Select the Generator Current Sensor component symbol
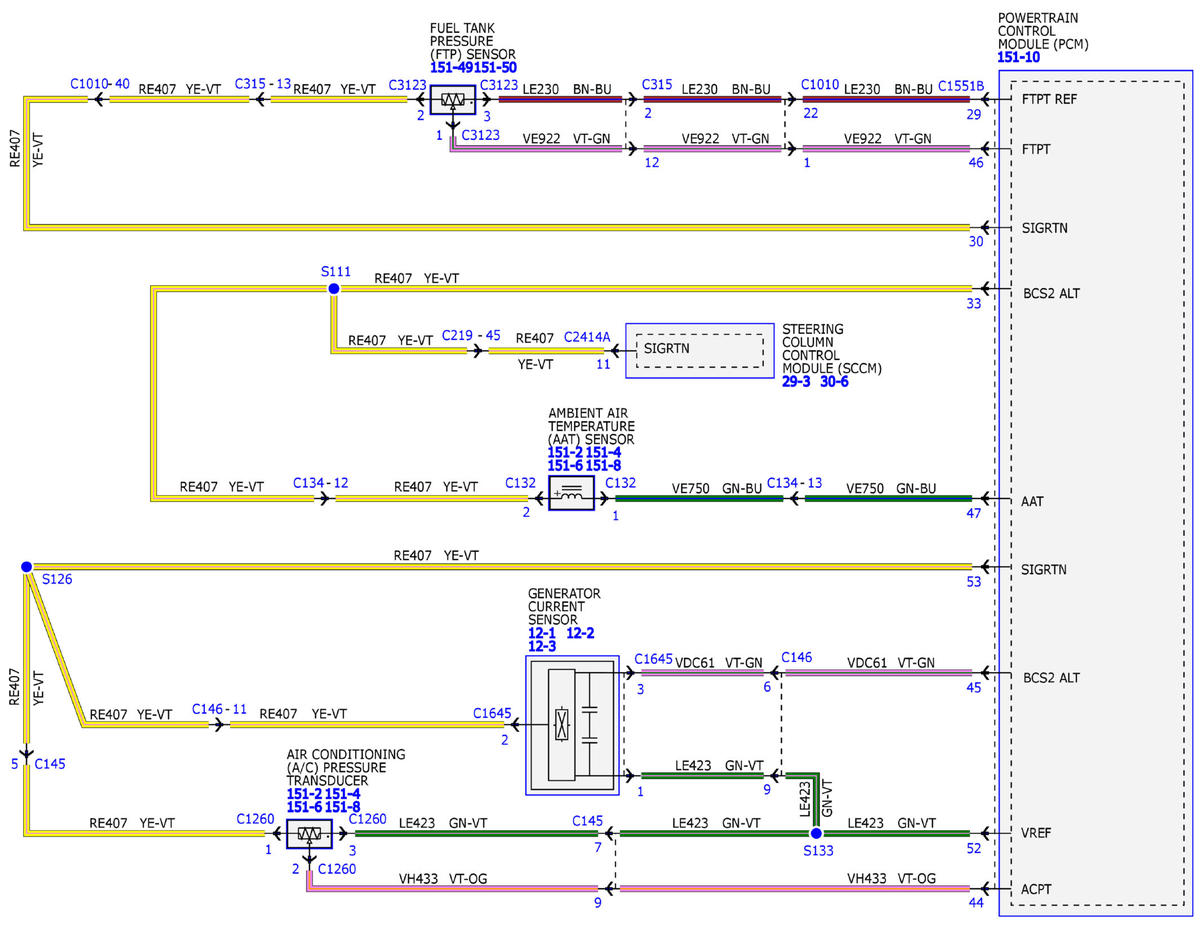The height and width of the screenshot is (927, 1200). tap(572, 725)
